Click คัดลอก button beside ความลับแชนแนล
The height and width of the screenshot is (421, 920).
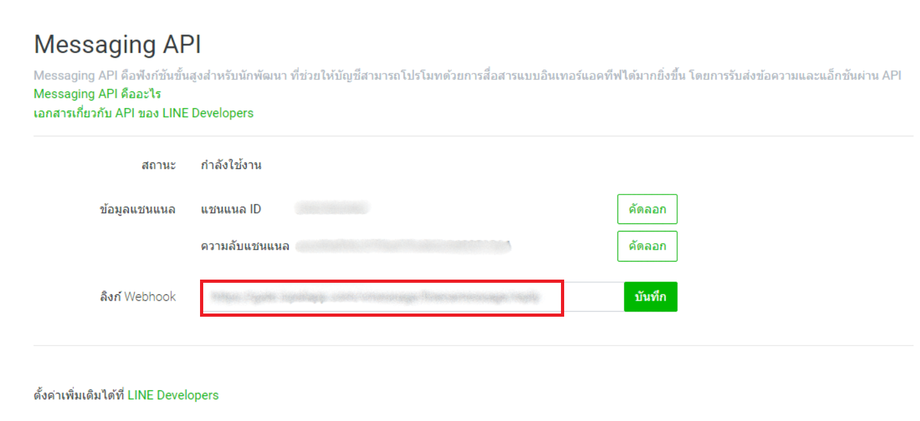pos(647,245)
